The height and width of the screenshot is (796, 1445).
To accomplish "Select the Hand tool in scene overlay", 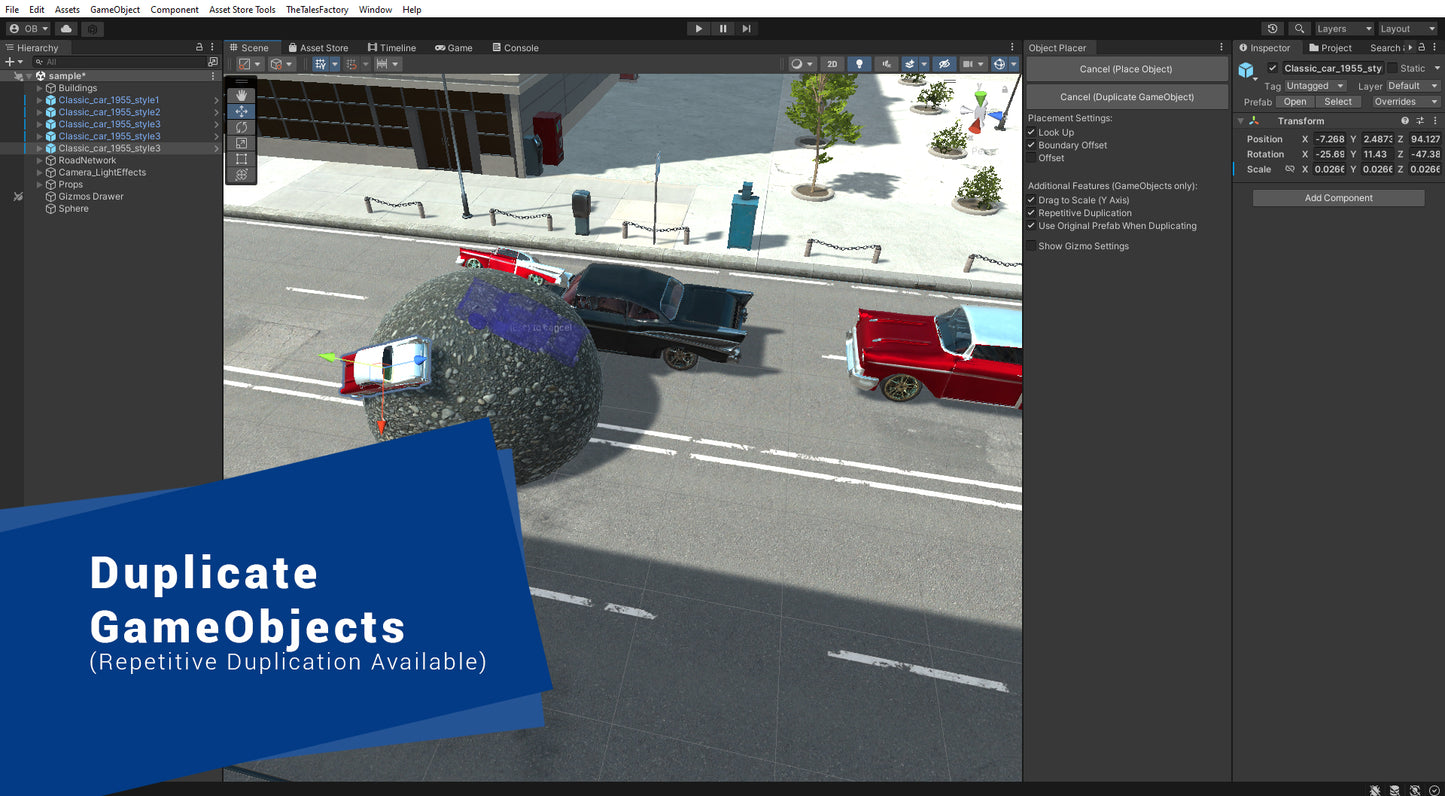I will click(241, 96).
